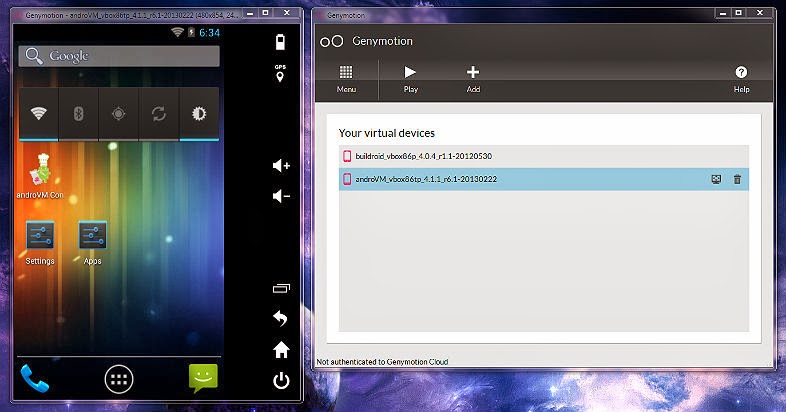Click the battery widget icon in emulator
Screen dimensions: 786x412
click(x=280, y=42)
